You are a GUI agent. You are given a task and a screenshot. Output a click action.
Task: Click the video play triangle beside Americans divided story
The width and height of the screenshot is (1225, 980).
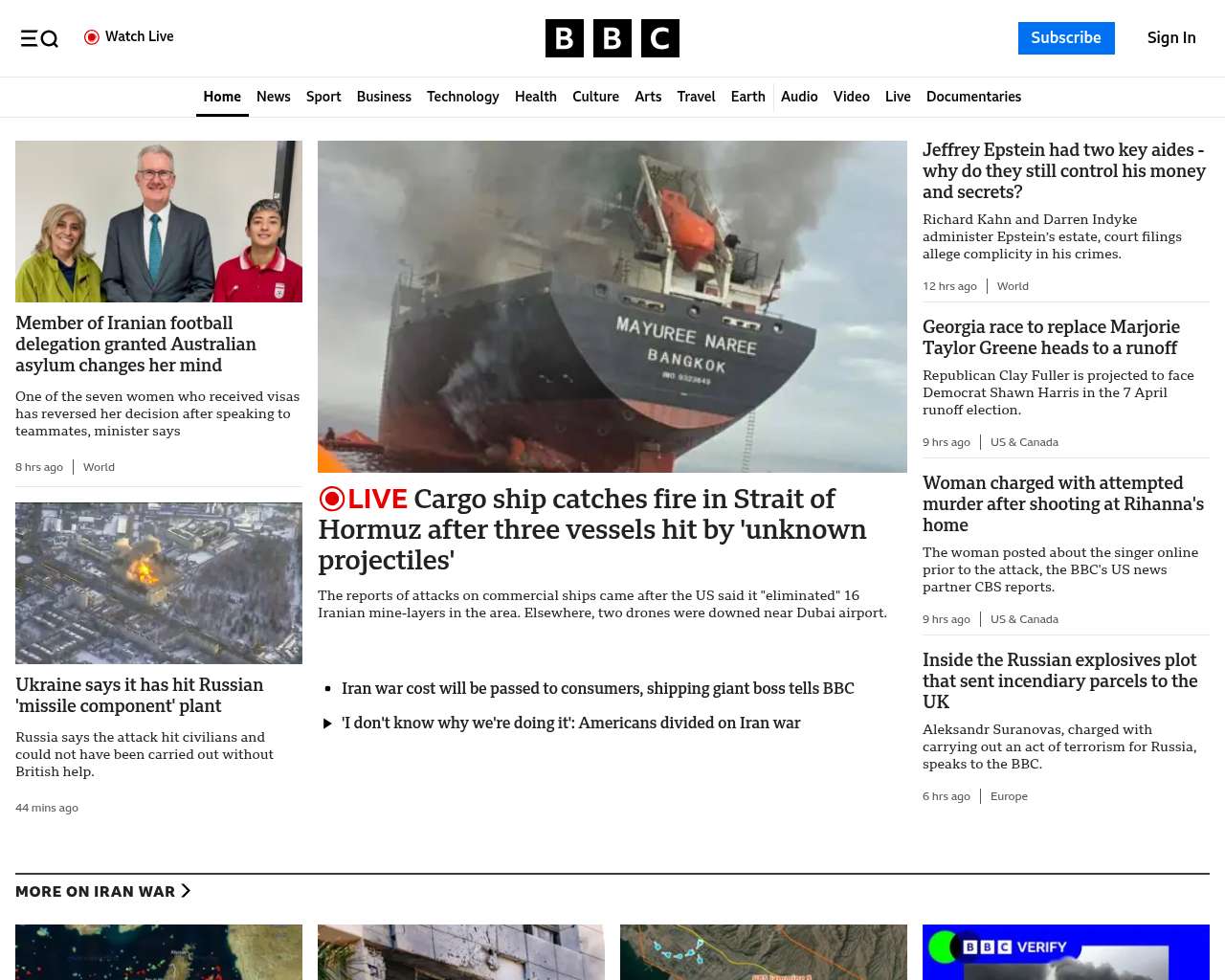click(328, 724)
